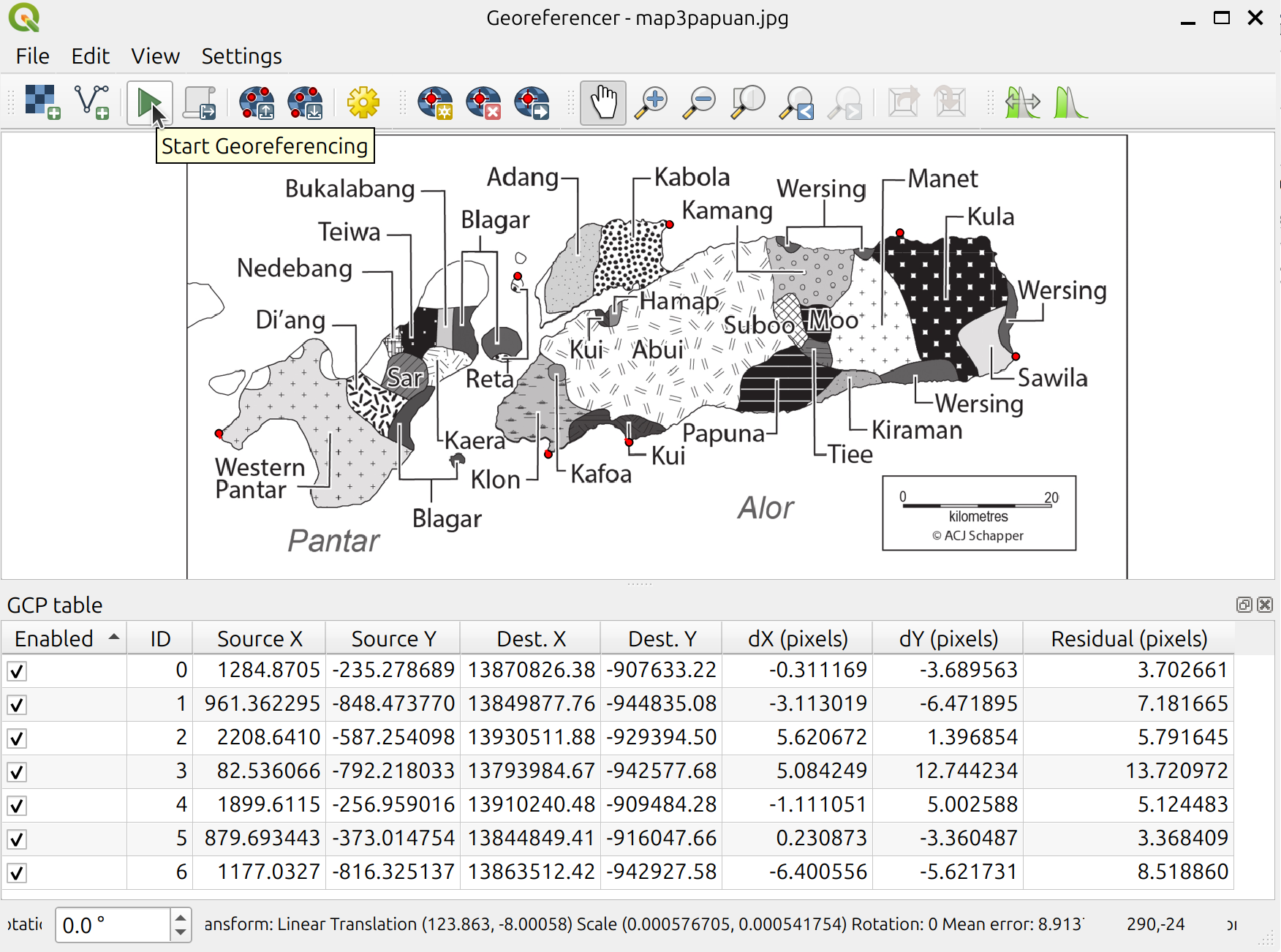Open the Settings menu
The width and height of the screenshot is (1281, 952).
[241, 56]
